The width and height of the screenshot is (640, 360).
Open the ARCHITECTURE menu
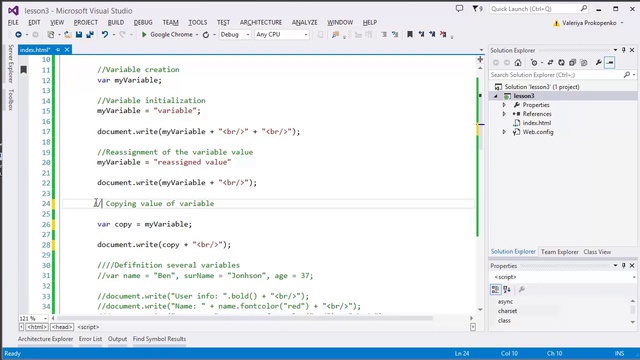point(261,22)
